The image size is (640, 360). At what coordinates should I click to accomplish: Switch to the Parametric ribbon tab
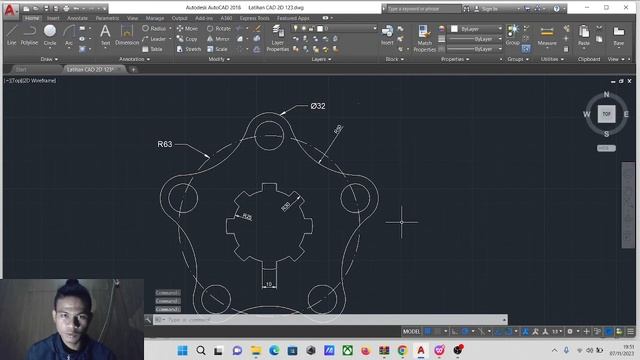pyautogui.click(x=107, y=18)
